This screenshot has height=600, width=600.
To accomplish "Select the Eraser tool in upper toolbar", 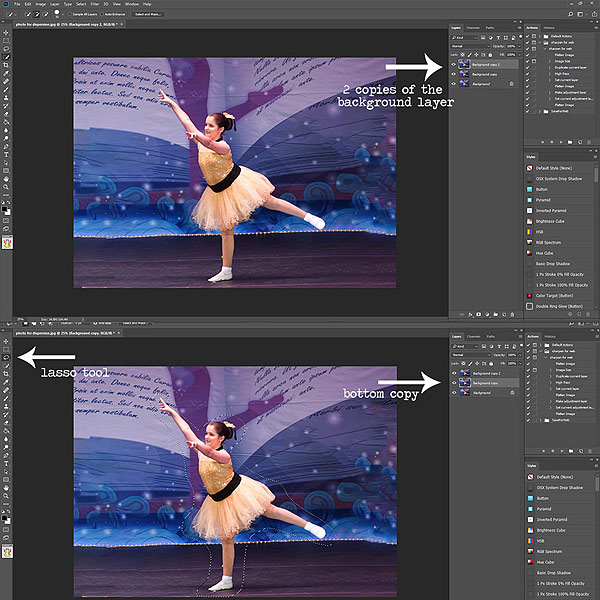I will point(6,114).
